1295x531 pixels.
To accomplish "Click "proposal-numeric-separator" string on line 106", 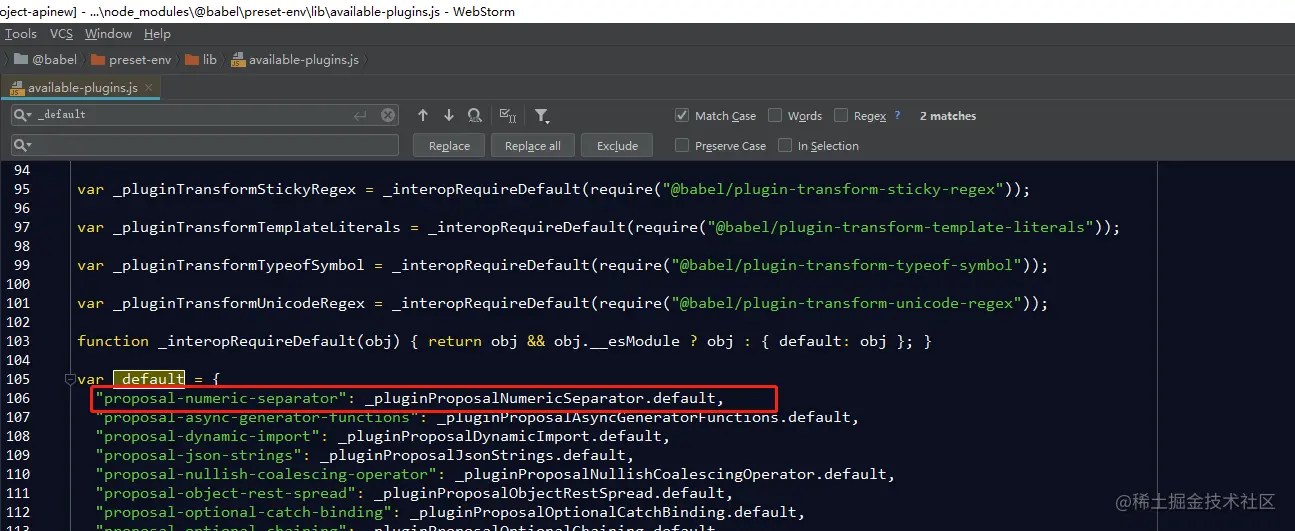I will [221, 398].
